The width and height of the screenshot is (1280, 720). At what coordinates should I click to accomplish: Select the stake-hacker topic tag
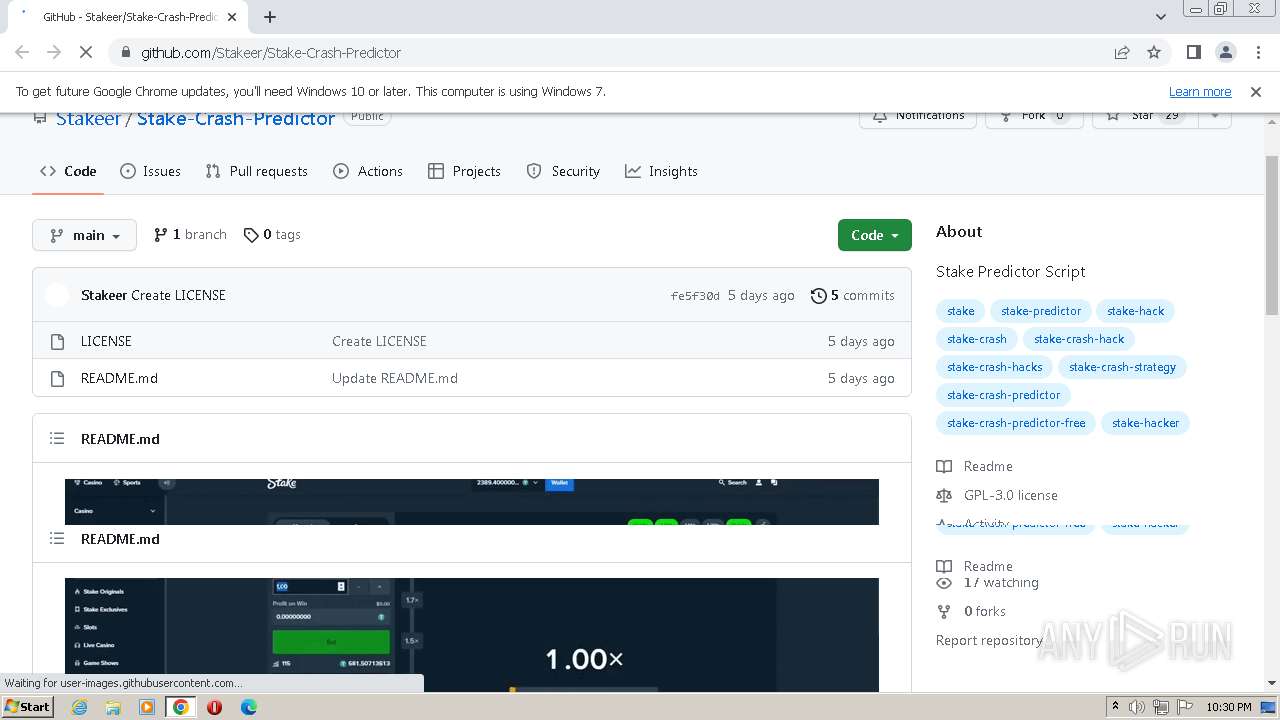(1145, 423)
